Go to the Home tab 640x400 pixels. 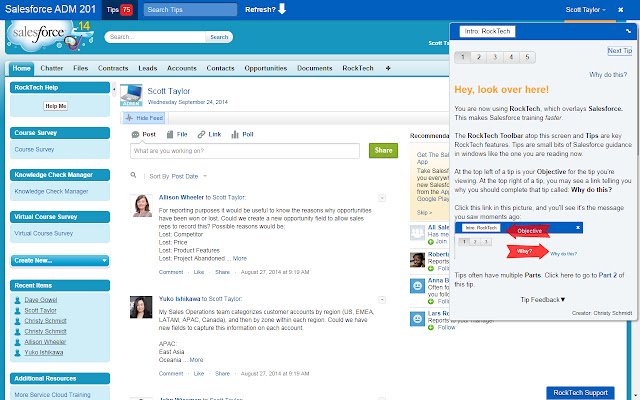[21, 68]
